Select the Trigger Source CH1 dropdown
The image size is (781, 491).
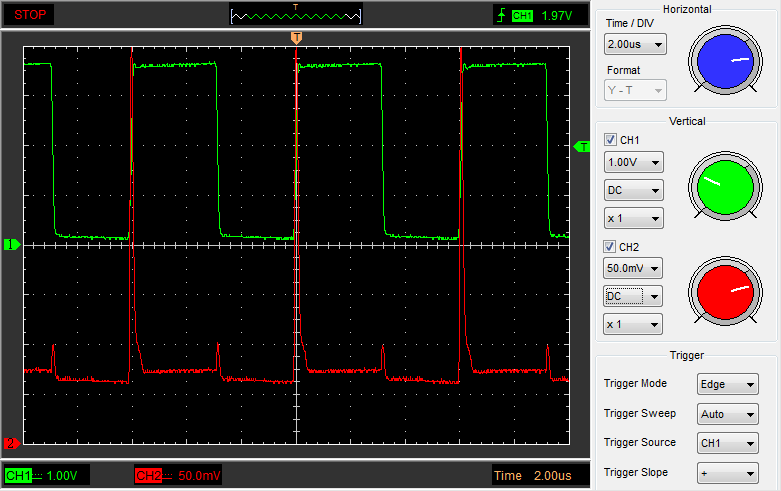[x=727, y=443]
